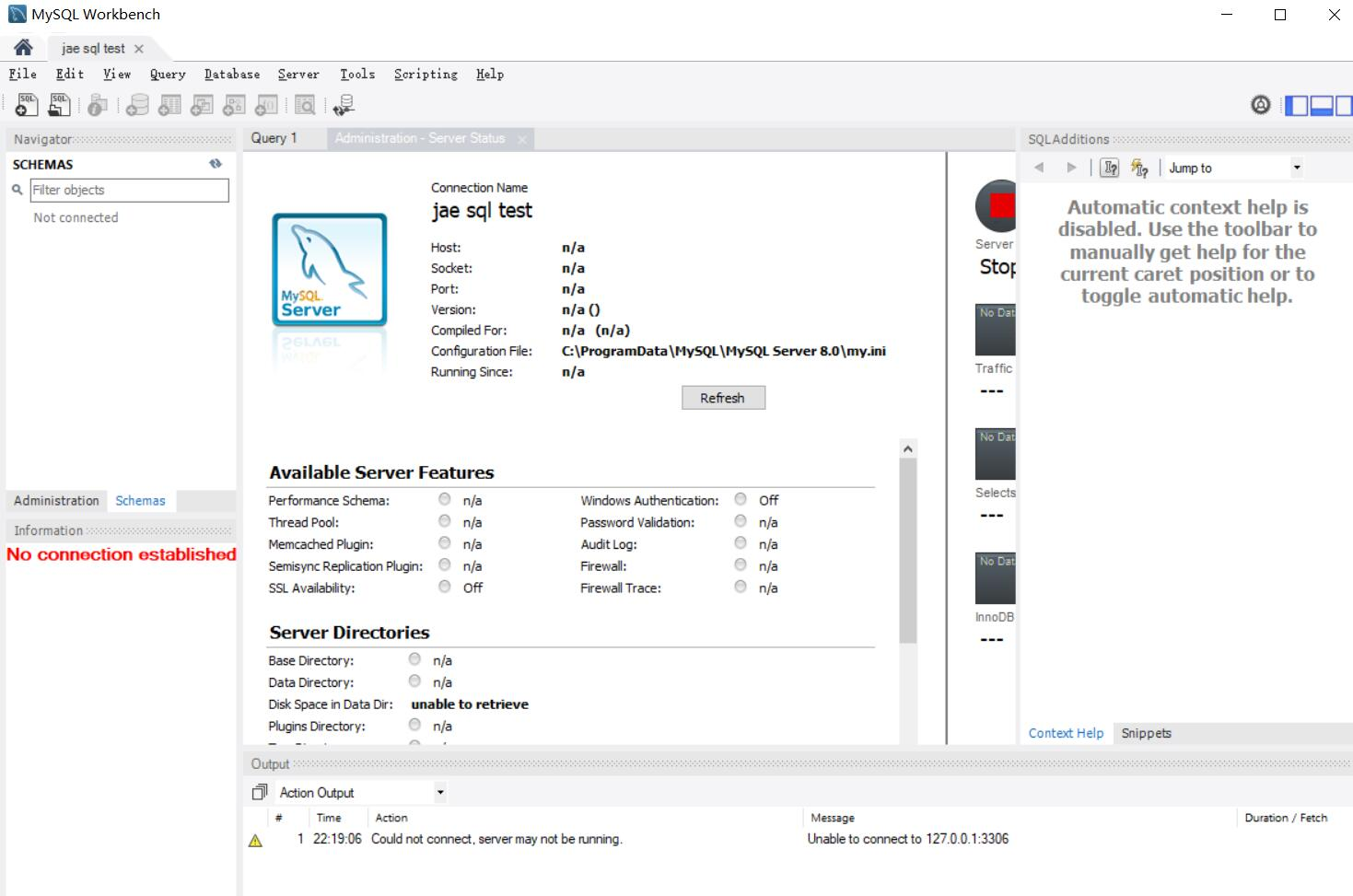Open the Tools menu
1353x896 pixels.
(x=357, y=74)
